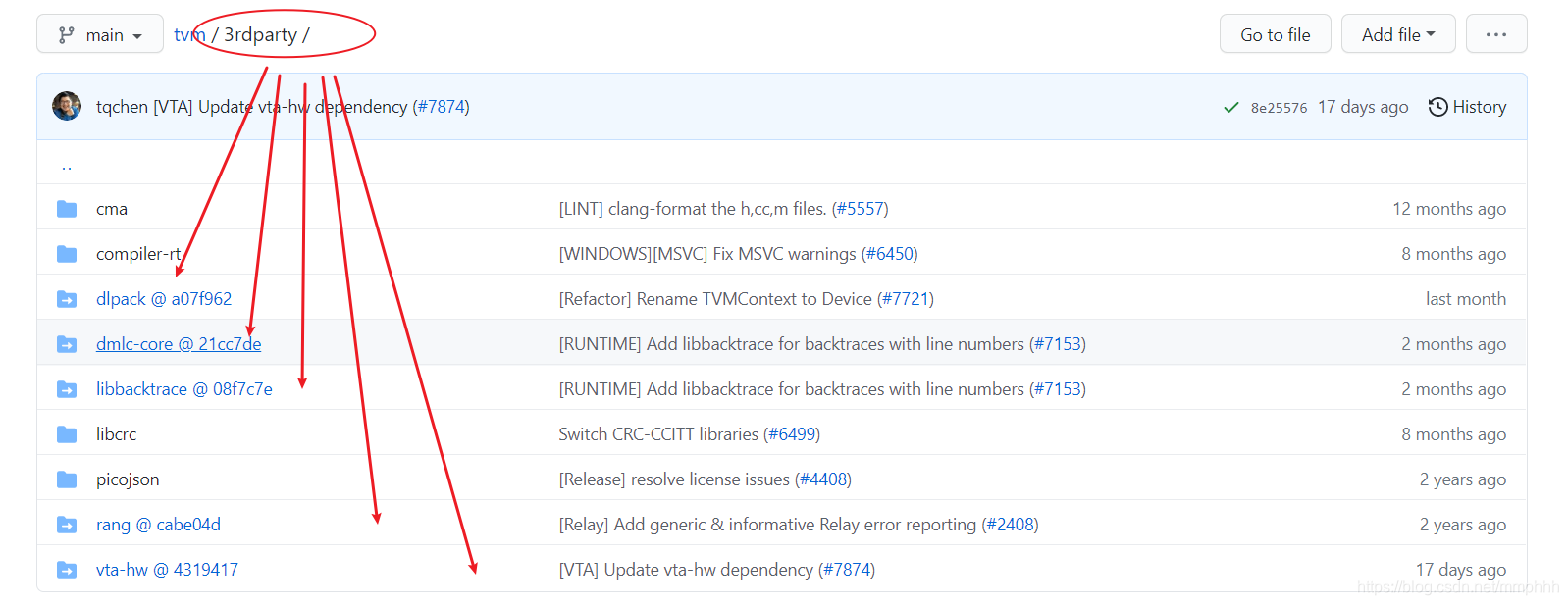Viewport: 1568px width, 605px height.
Task: Click the libbacktrace submodule icon
Action: click(x=67, y=389)
